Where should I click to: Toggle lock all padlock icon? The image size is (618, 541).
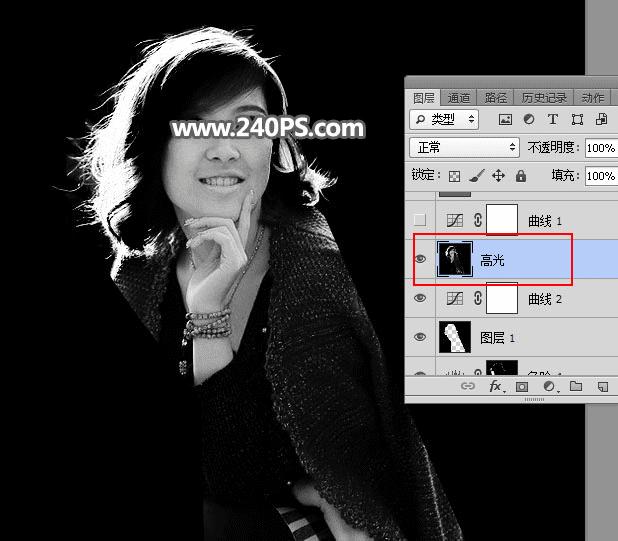(x=521, y=176)
